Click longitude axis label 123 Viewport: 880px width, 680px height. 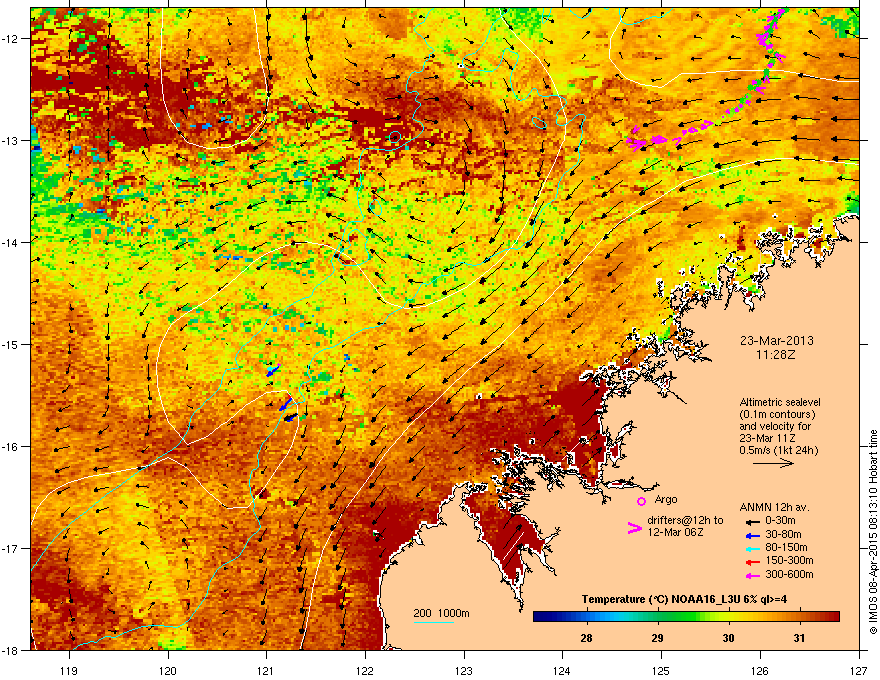[x=464, y=670]
